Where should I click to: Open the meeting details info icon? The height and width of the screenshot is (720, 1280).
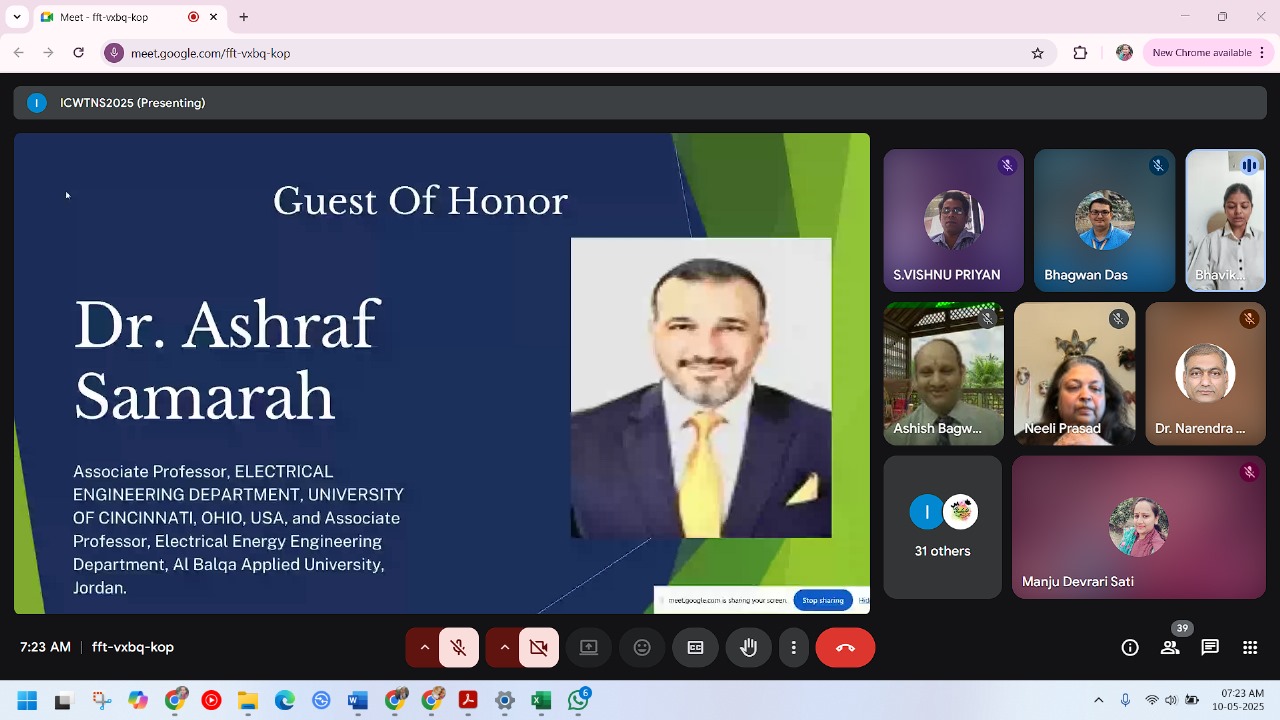point(1130,648)
